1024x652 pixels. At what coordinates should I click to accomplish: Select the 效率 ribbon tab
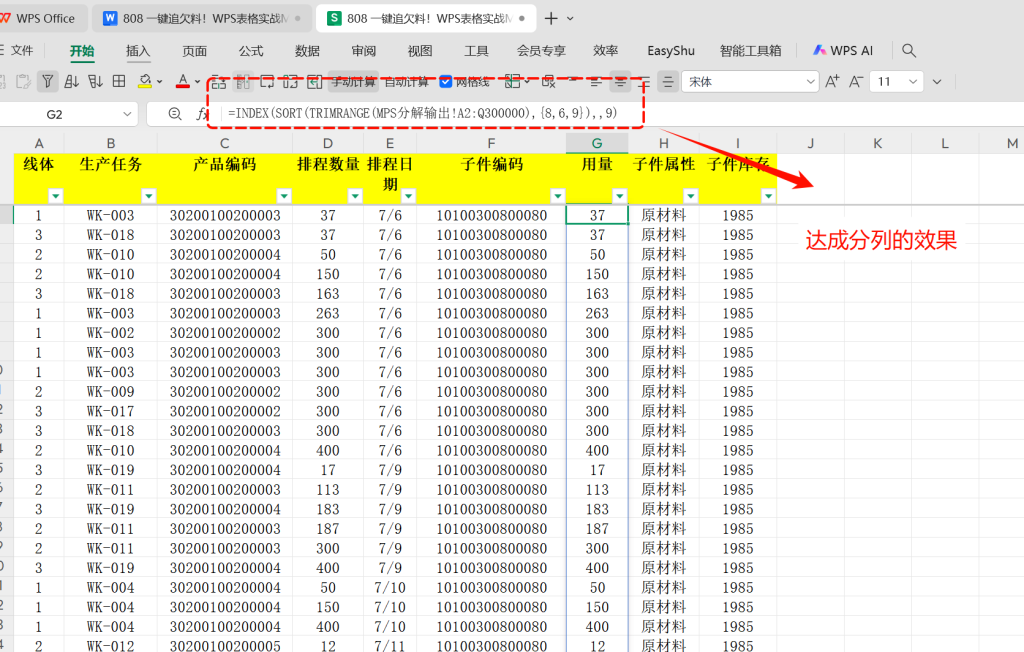pyautogui.click(x=605, y=50)
